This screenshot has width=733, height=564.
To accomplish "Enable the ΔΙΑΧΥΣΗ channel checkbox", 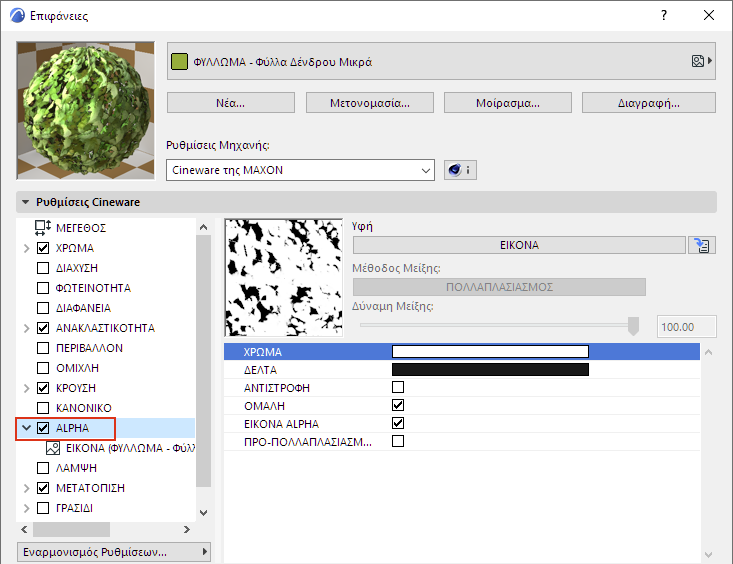I will [43, 268].
